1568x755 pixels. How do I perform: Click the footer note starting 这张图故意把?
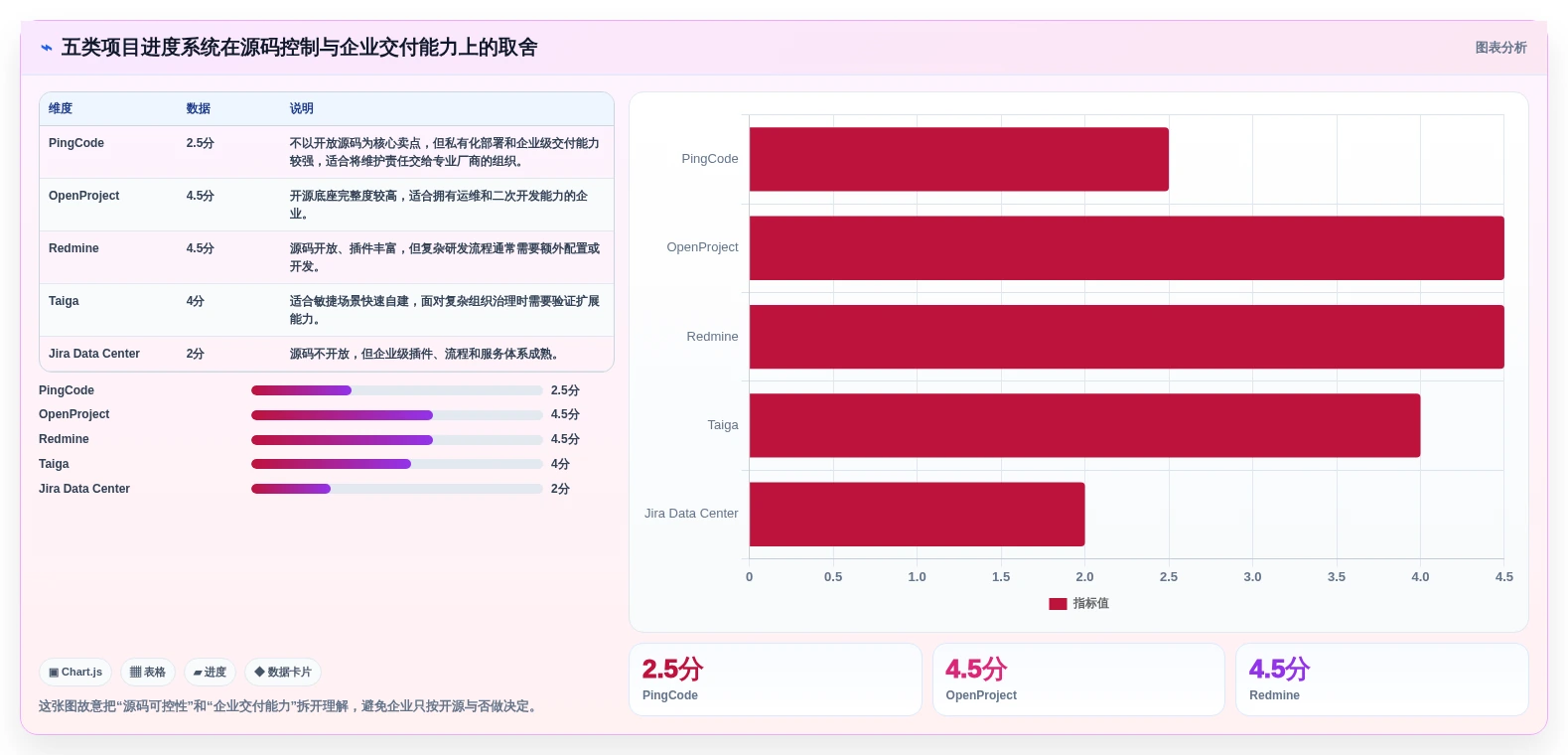(x=290, y=706)
